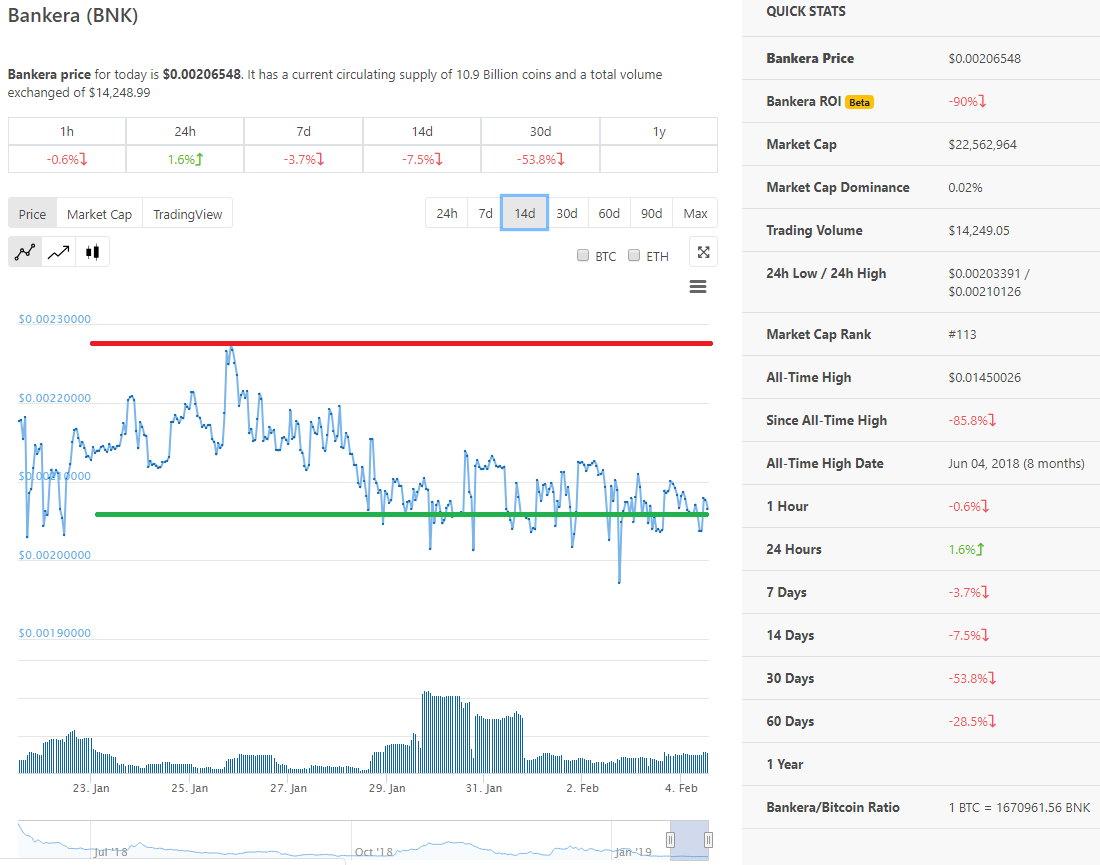Click the -3.7% 7d change cell

(303, 159)
